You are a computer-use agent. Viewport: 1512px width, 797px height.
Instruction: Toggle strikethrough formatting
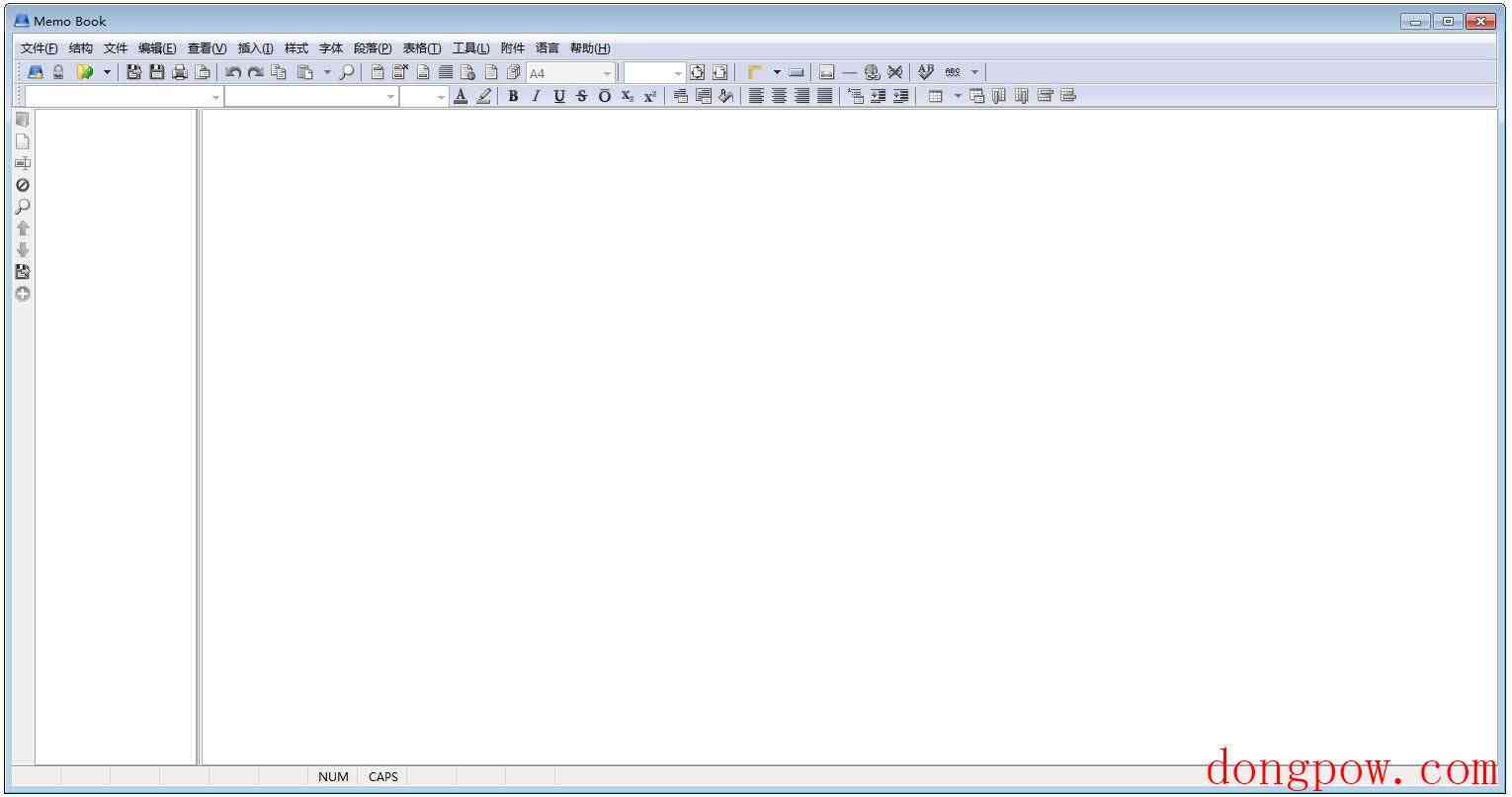click(x=581, y=96)
